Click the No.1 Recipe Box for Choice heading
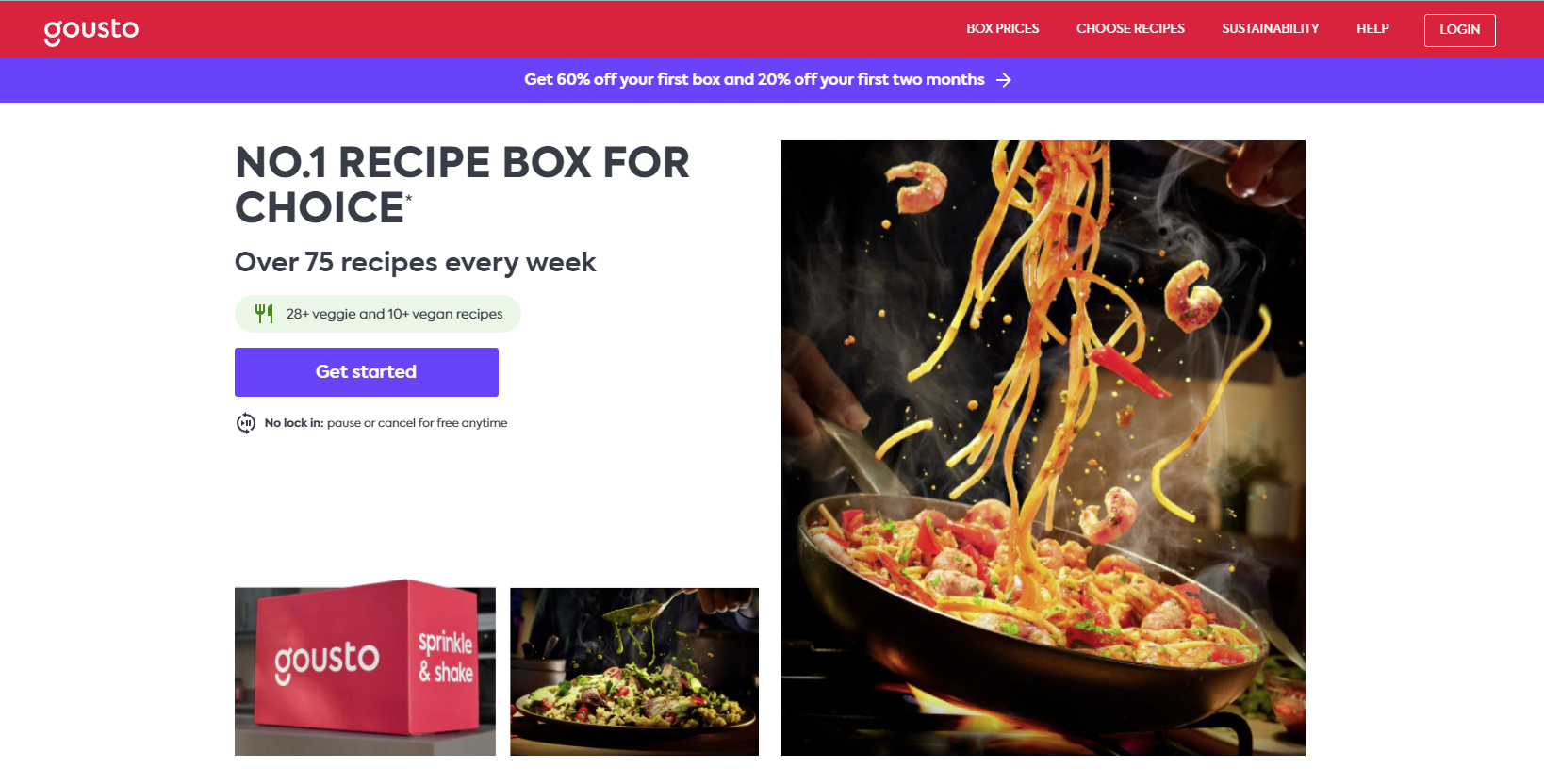Image resolution: width=1544 pixels, height=784 pixels. (462, 186)
